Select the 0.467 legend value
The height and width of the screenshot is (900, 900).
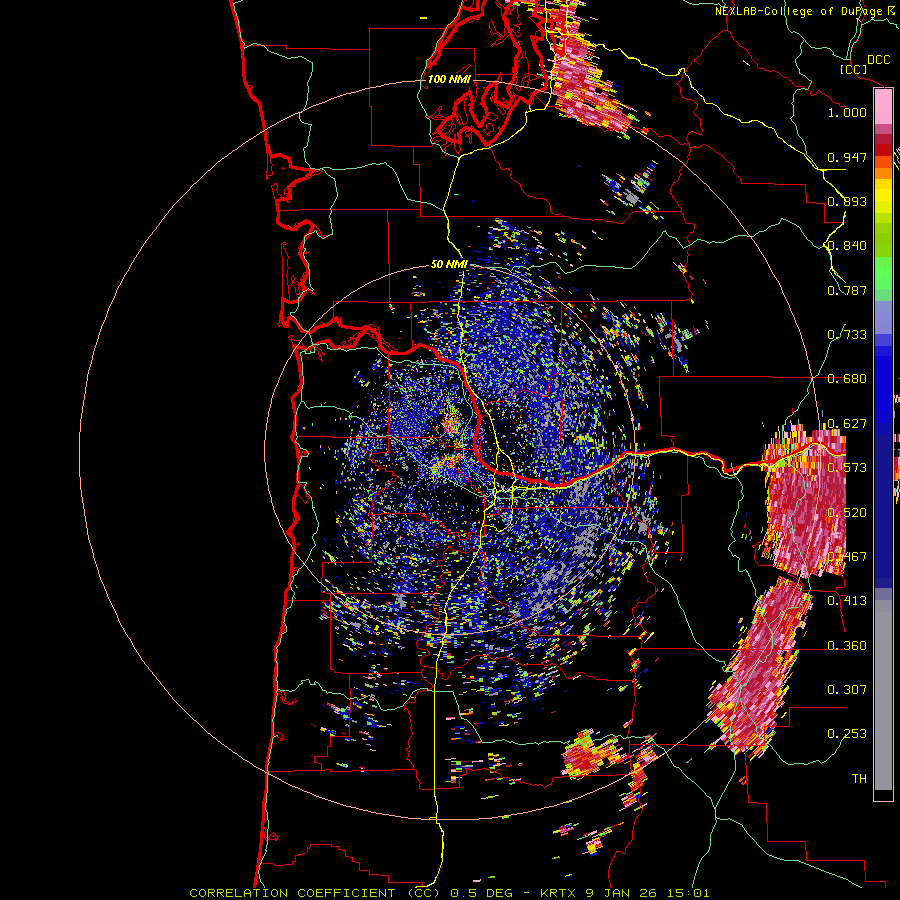click(x=847, y=557)
